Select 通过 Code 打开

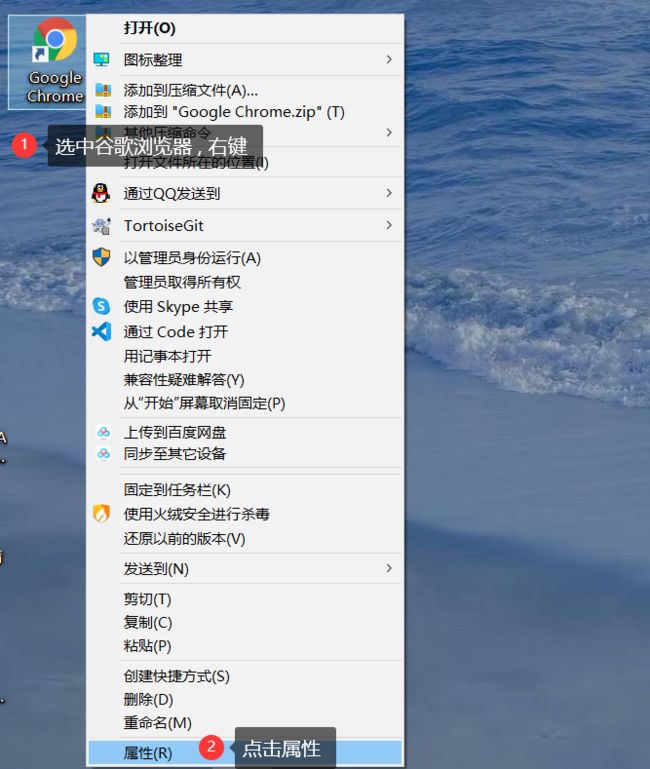point(245,332)
